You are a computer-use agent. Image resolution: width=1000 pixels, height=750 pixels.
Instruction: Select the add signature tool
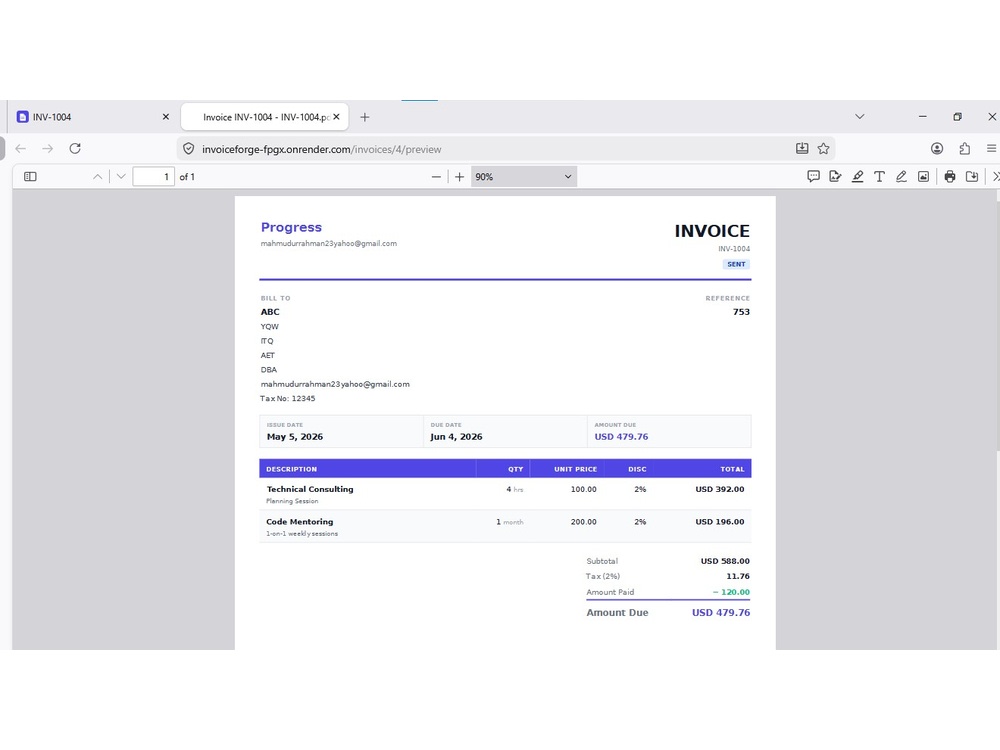click(835, 177)
